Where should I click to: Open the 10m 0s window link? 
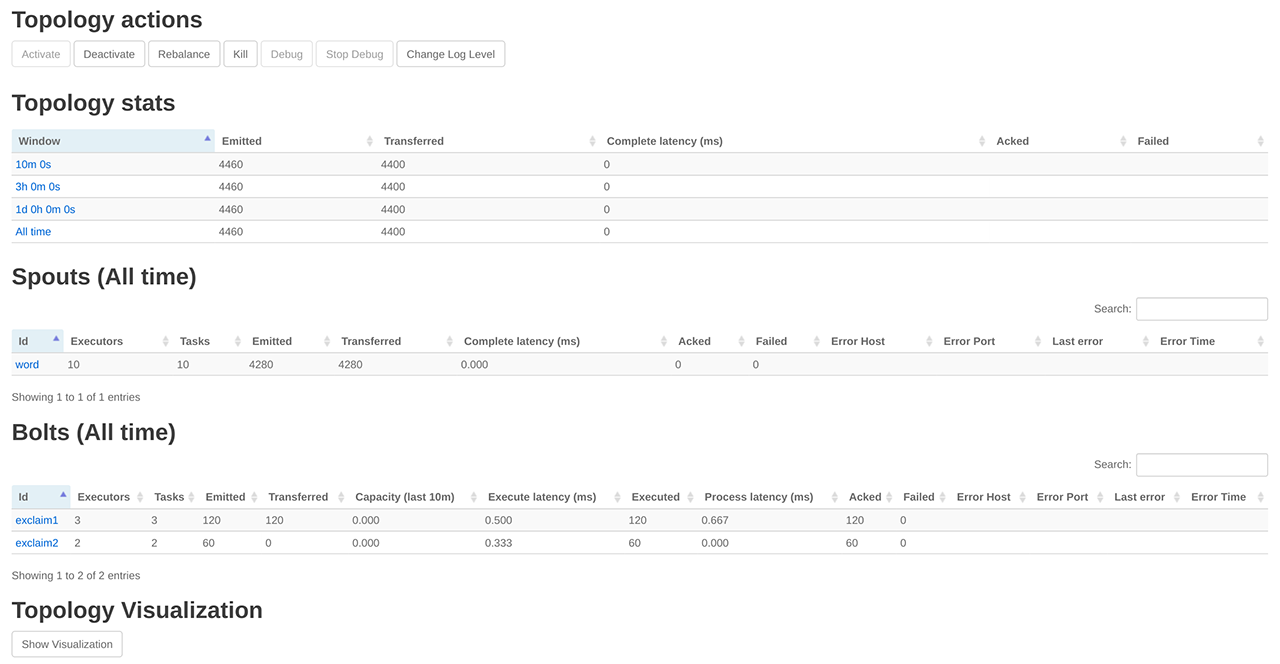[x=33, y=164]
